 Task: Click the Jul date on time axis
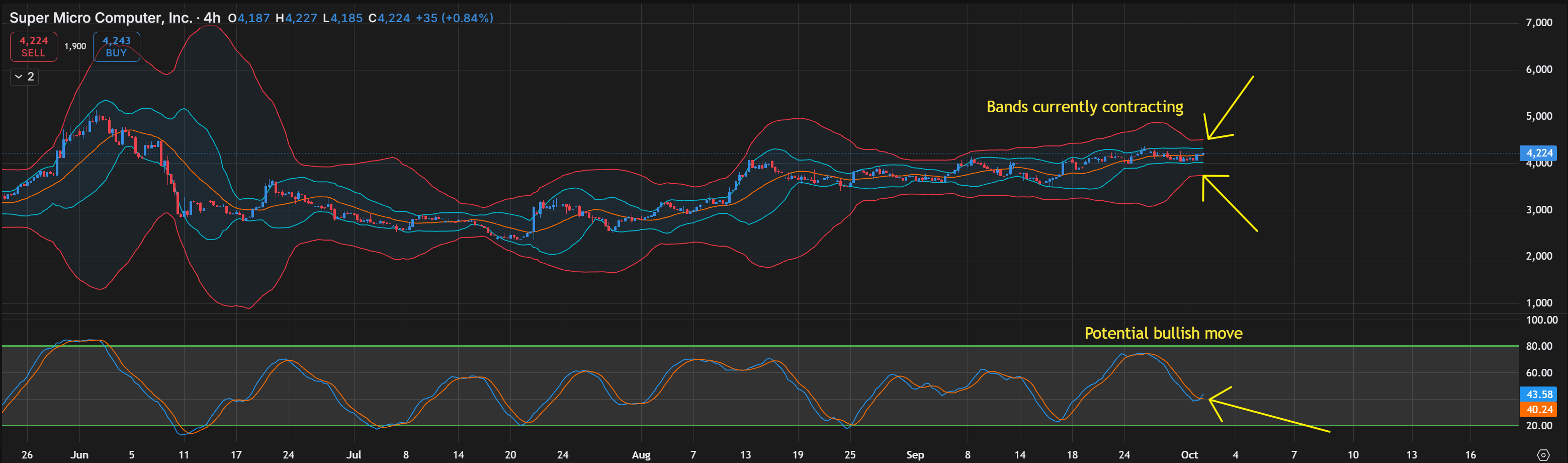coord(354,455)
